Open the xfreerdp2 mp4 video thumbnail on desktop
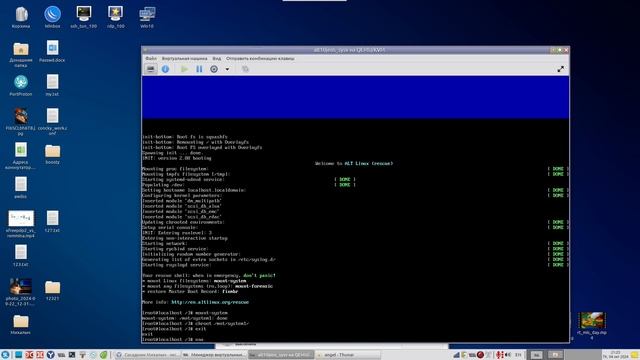The height and width of the screenshot is (360, 640). [21, 224]
